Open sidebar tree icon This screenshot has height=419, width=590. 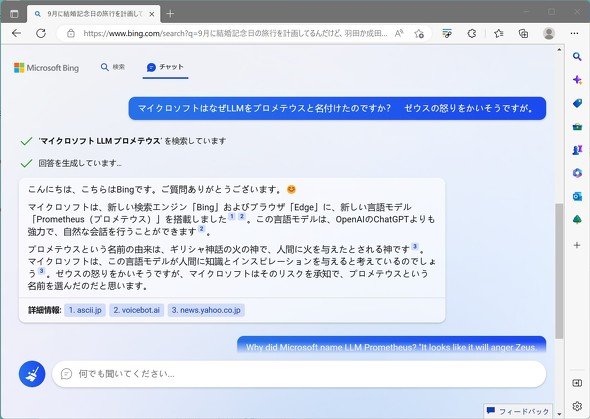coord(577,219)
